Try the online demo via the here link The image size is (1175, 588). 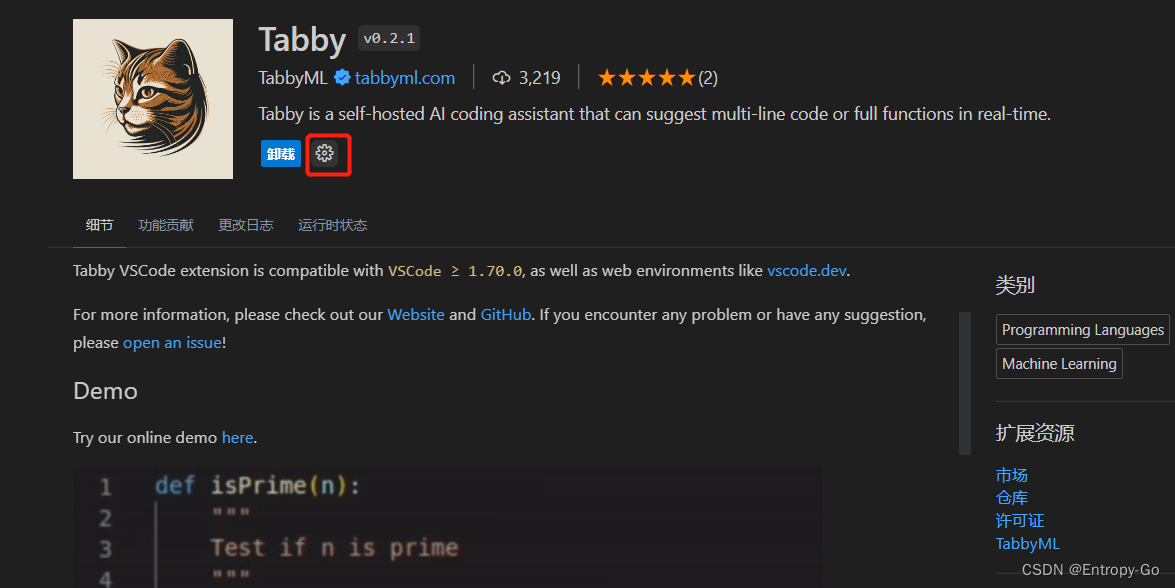pyautogui.click(x=237, y=437)
